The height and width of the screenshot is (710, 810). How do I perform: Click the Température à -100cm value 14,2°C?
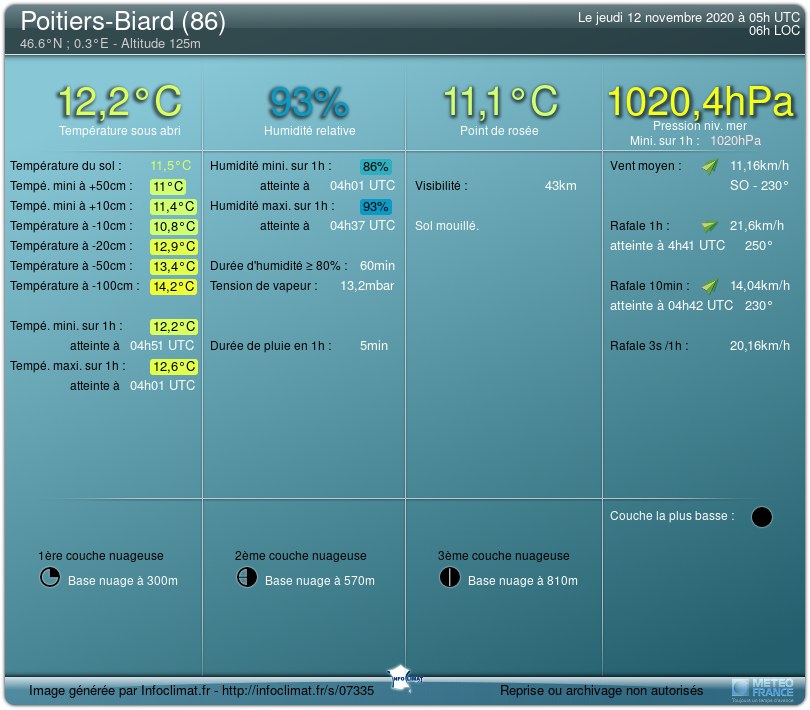tap(174, 286)
